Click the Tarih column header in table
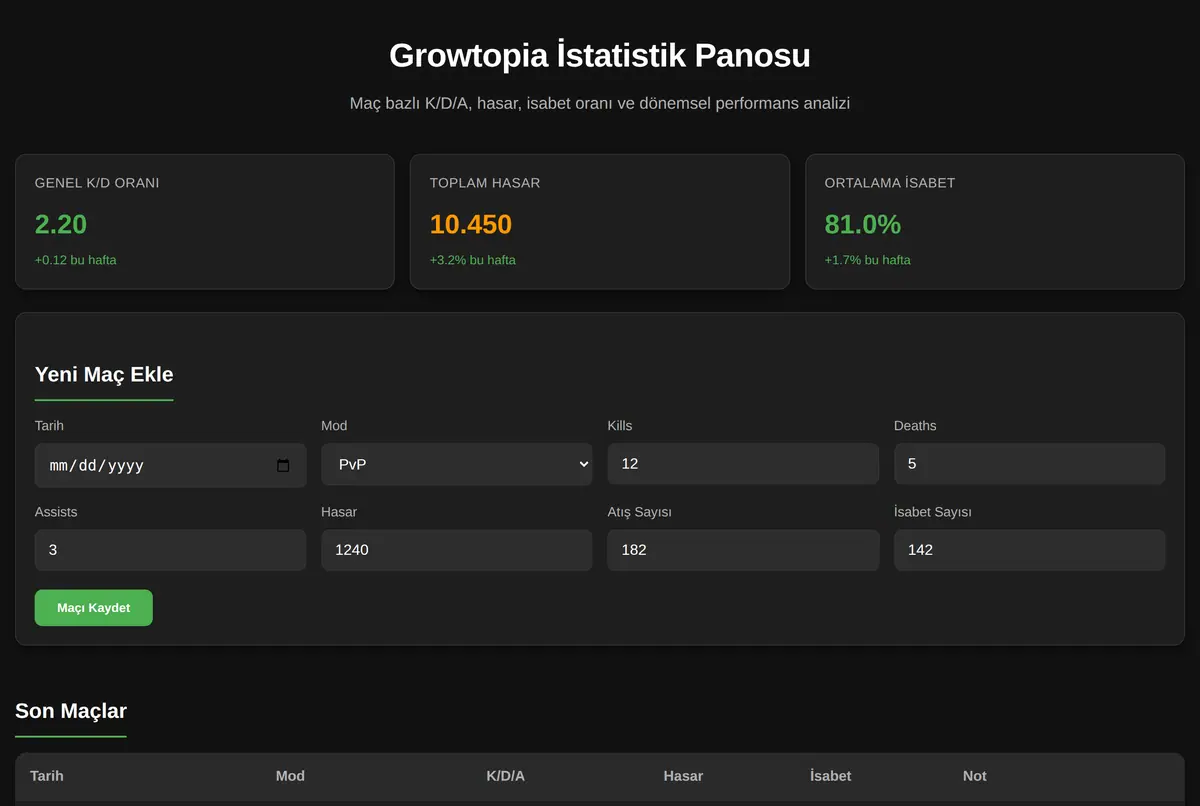 coord(47,776)
